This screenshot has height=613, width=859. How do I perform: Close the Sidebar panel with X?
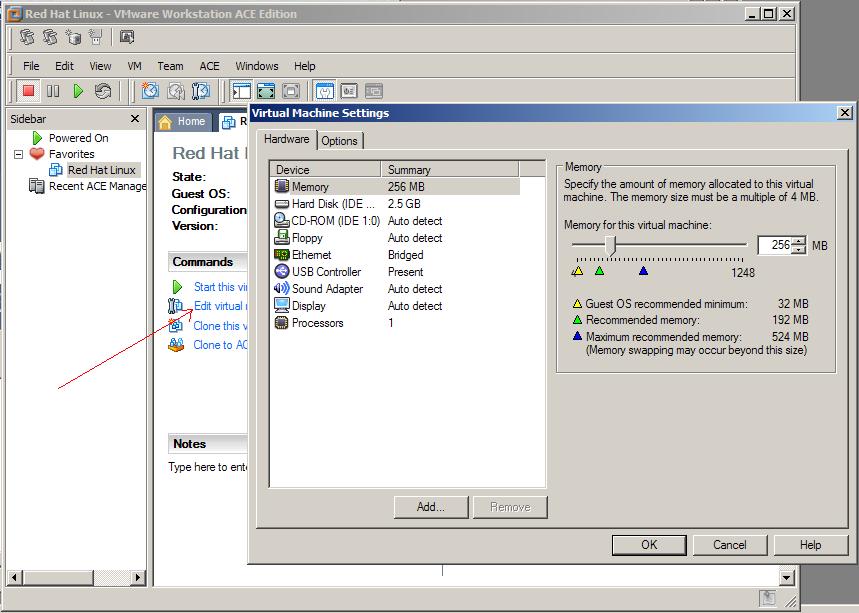coord(135,119)
